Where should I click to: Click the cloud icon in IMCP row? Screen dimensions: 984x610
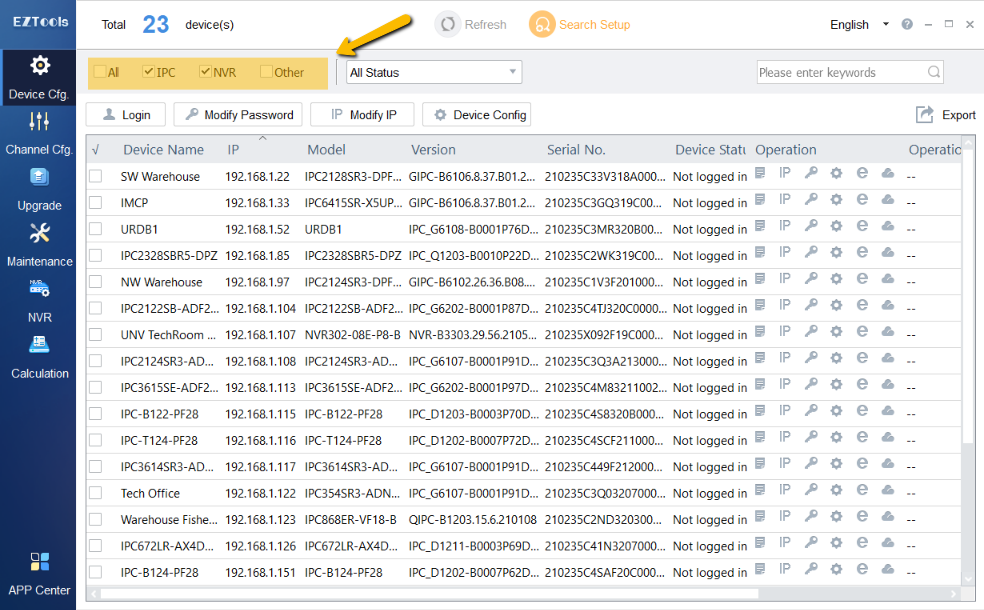click(887, 200)
